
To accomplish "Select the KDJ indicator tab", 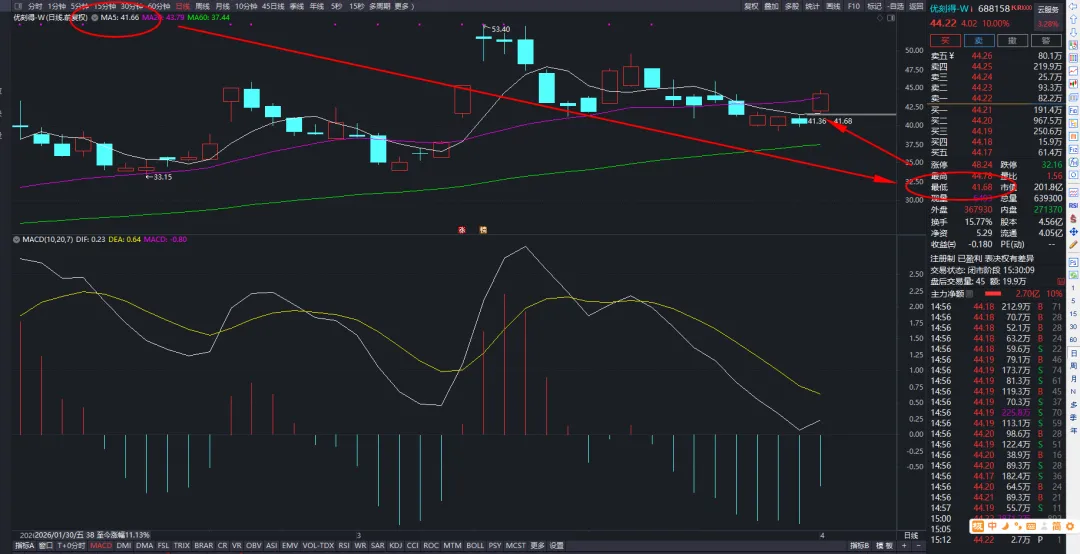I will (x=395, y=545).
